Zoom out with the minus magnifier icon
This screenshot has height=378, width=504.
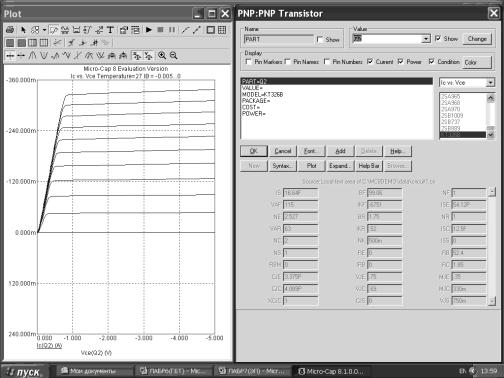[174, 55]
